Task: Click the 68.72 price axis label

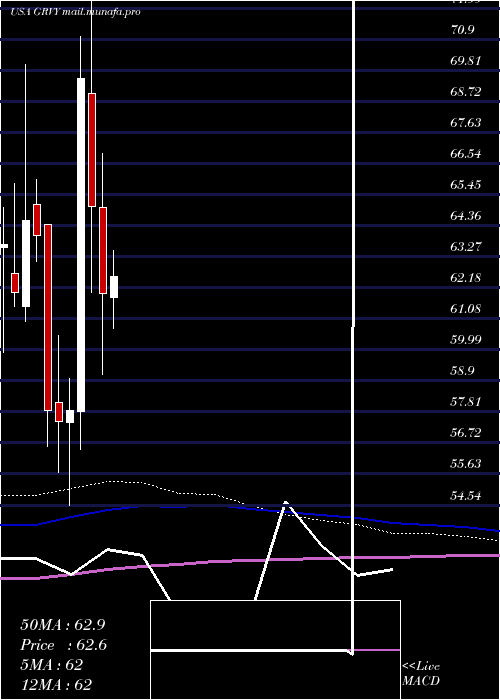Action: [x=466, y=92]
